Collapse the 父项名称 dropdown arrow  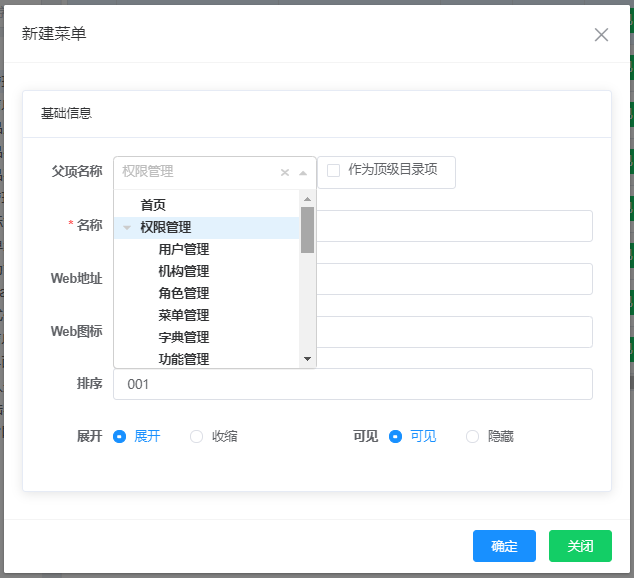[x=303, y=173]
